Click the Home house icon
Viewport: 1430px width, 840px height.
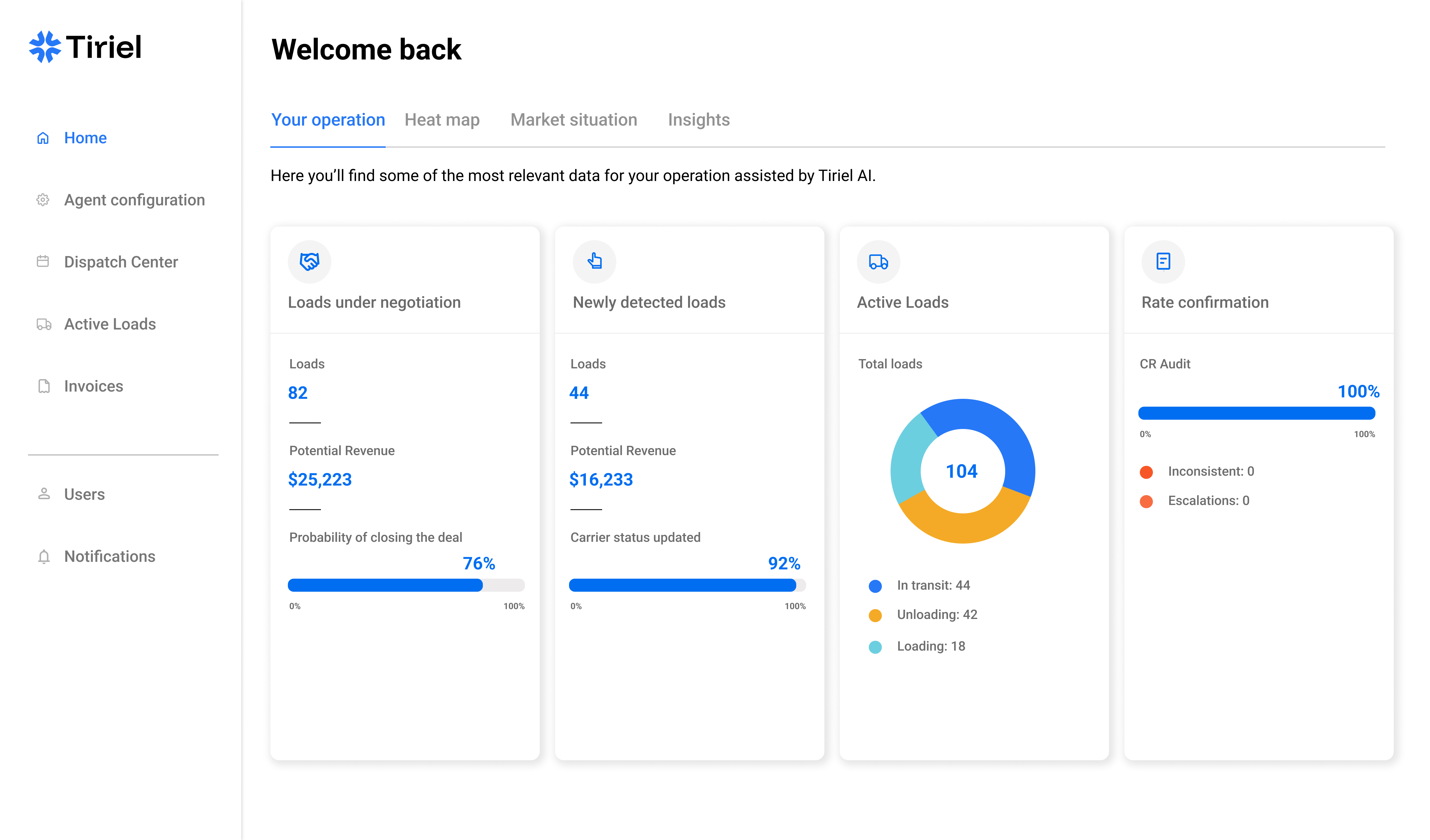43,138
